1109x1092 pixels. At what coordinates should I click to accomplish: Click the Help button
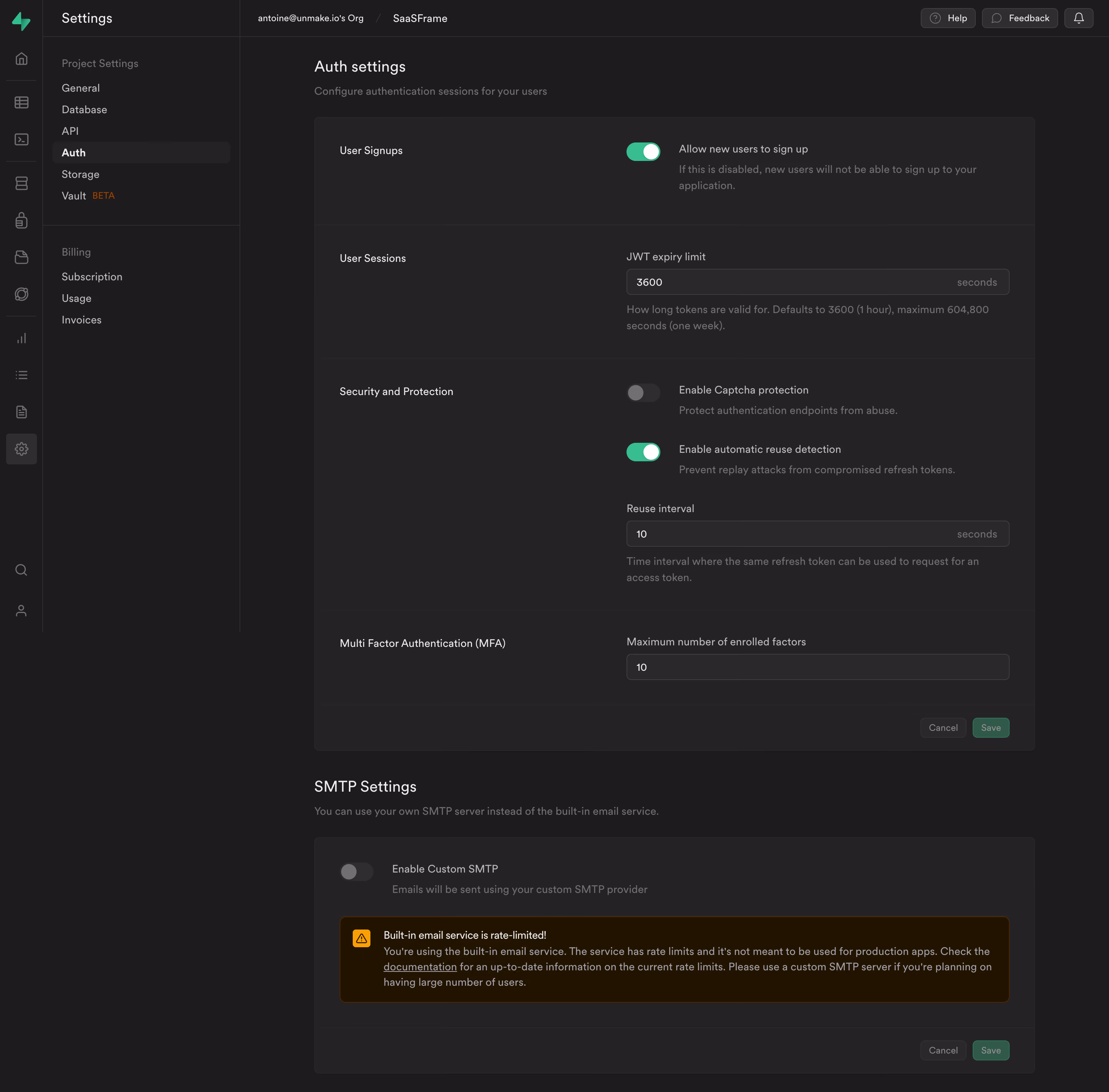[x=947, y=18]
